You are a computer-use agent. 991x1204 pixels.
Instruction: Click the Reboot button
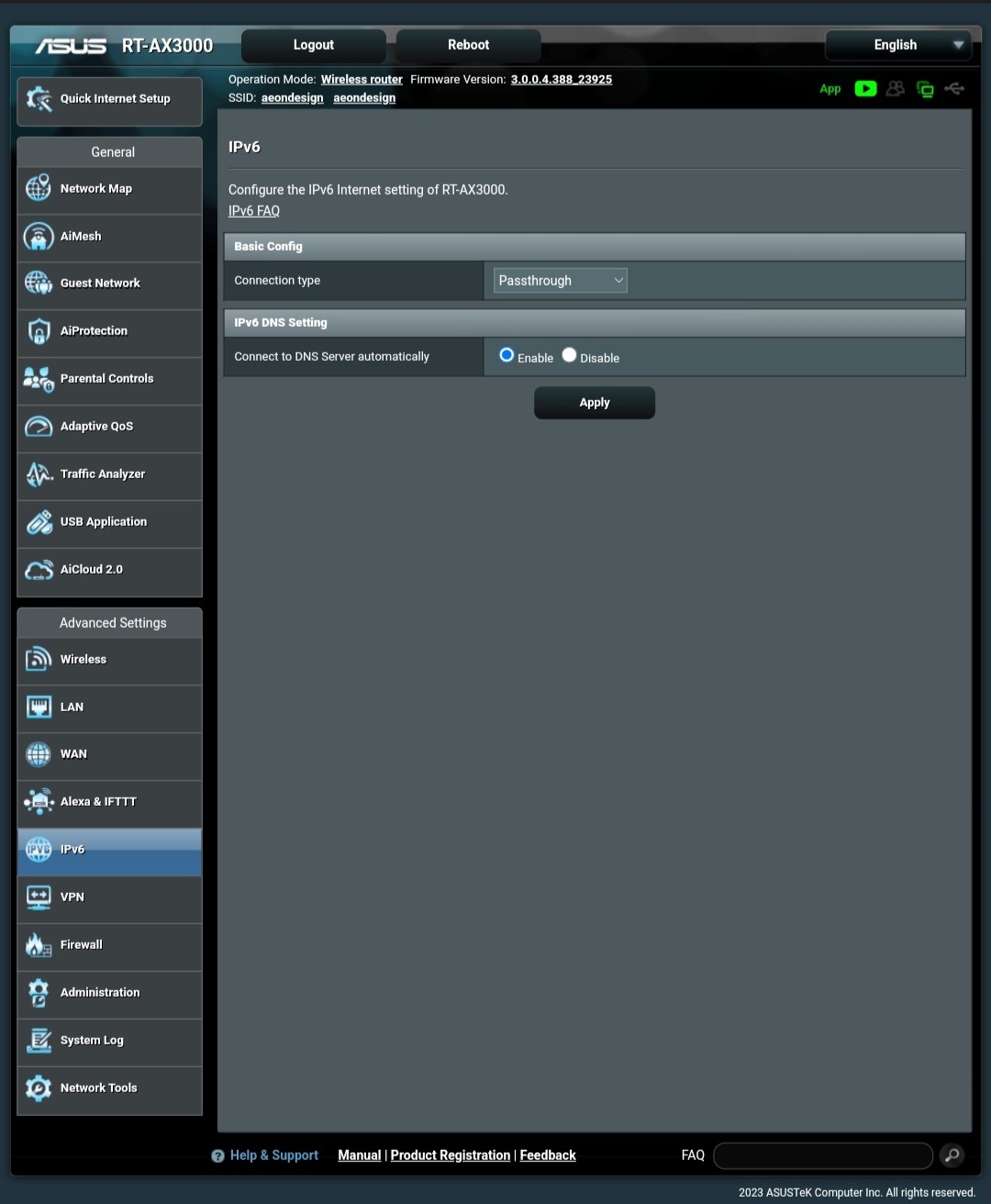[468, 45]
